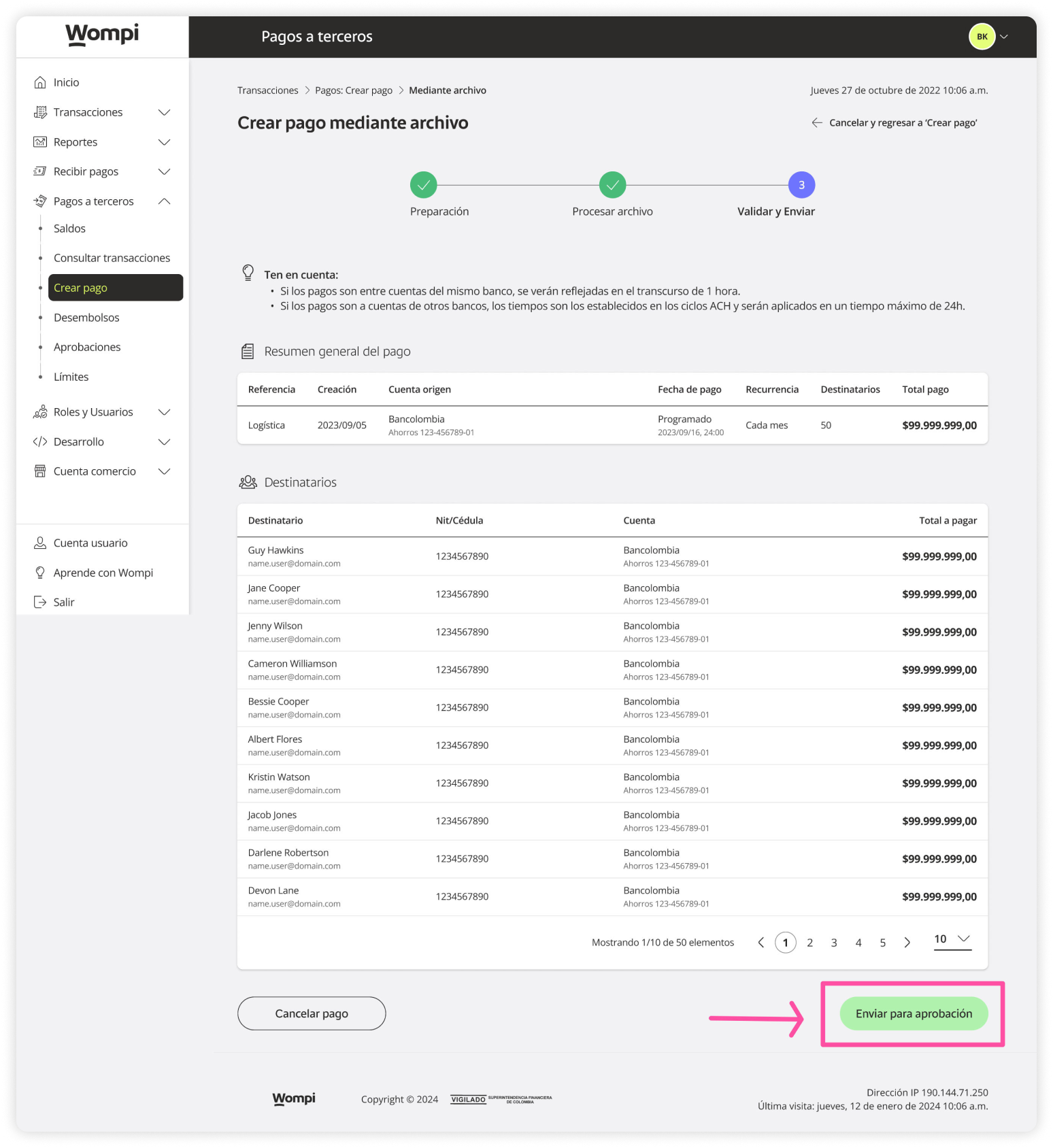Open the rows-per-page dropdown showing 10
The width and height of the screenshot is (1053, 1148).
point(952,939)
